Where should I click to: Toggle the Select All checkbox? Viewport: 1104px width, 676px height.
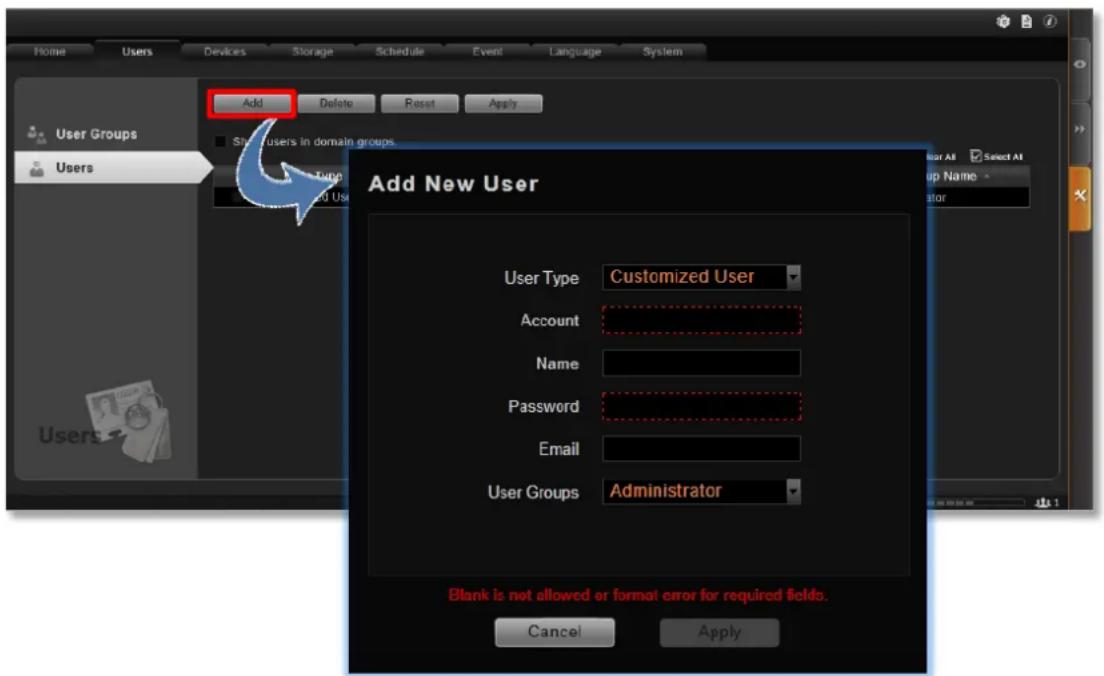pos(976,156)
